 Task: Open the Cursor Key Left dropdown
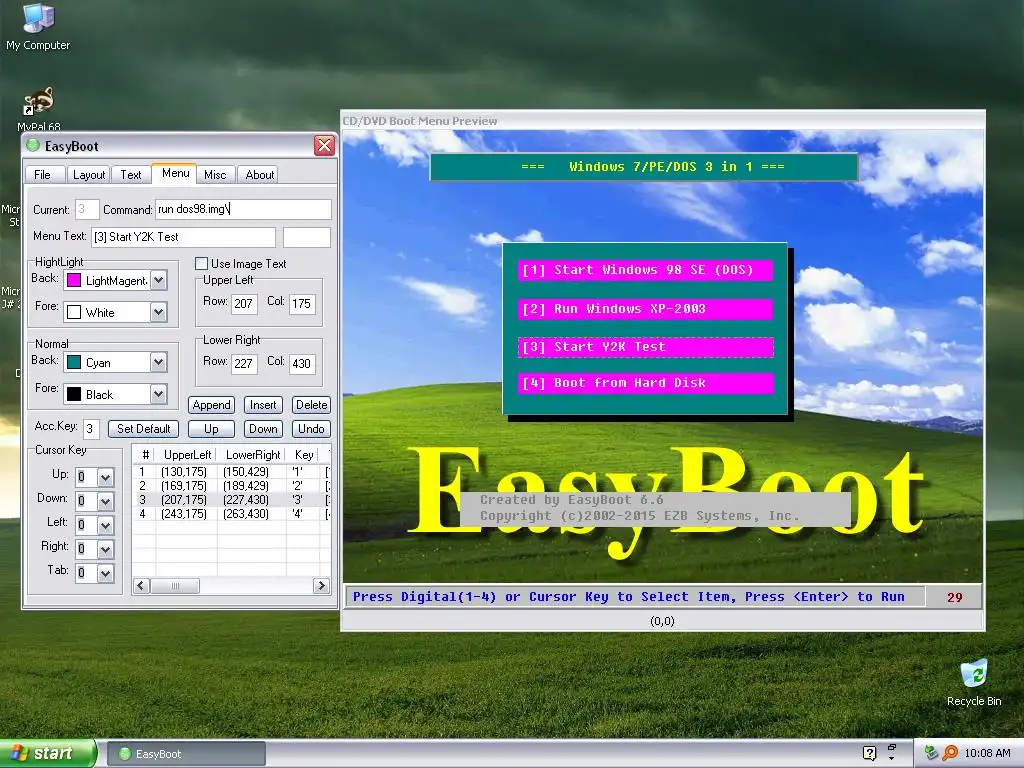pyautogui.click(x=105, y=525)
